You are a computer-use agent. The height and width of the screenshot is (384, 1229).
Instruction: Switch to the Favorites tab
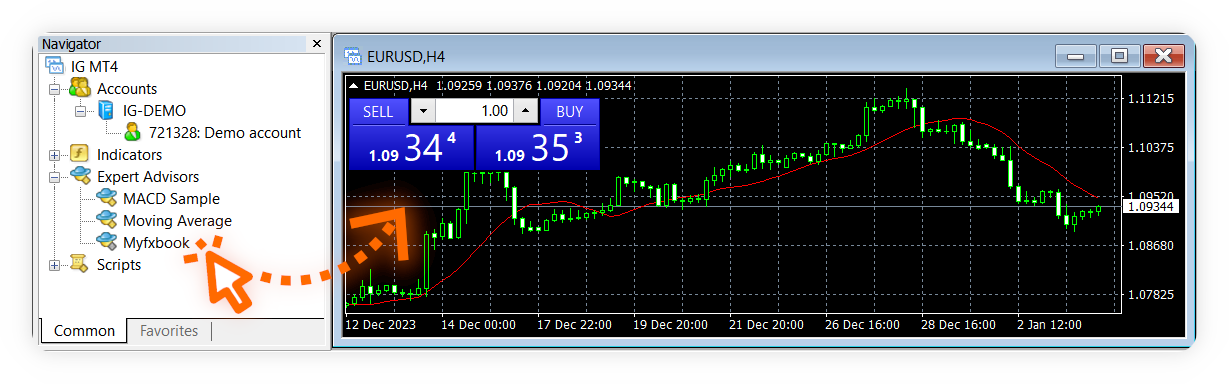click(169, 331)
